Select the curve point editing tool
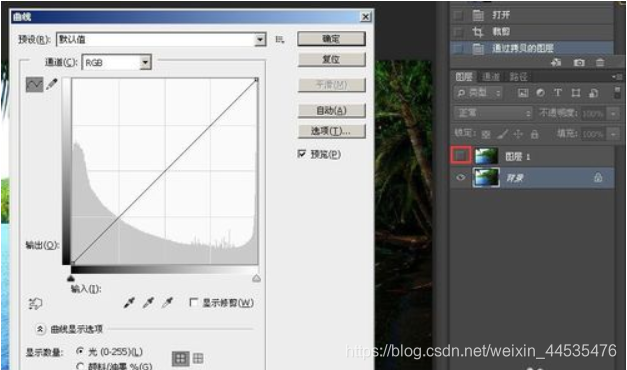 [x=34, y=84]
